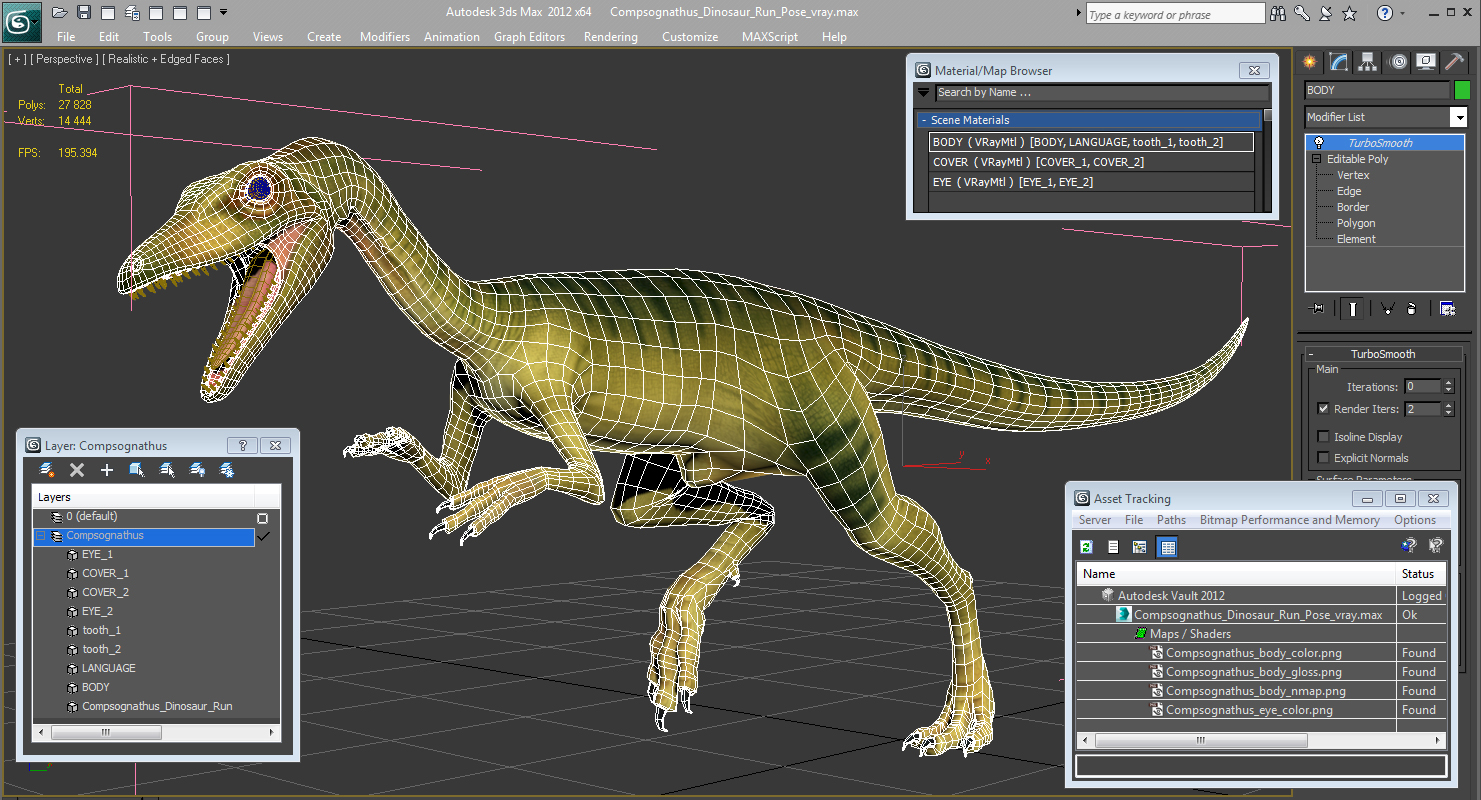Open the Utilities hammer panel tab

[x=1456, y=62]
